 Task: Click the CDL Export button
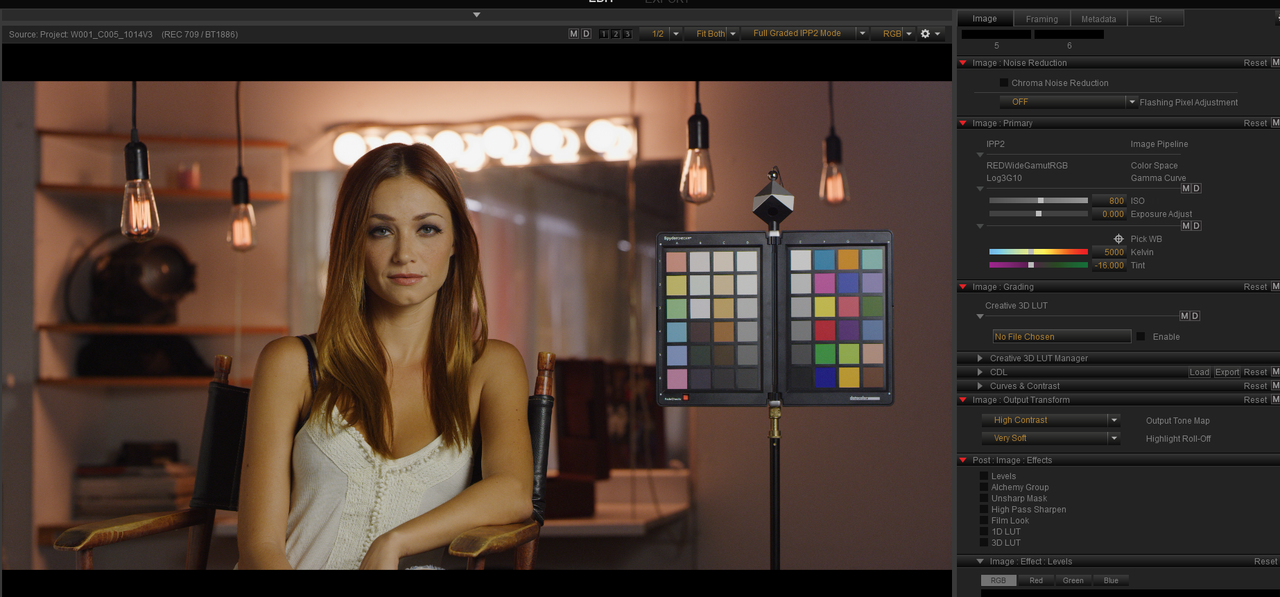tap(1227, 372)
